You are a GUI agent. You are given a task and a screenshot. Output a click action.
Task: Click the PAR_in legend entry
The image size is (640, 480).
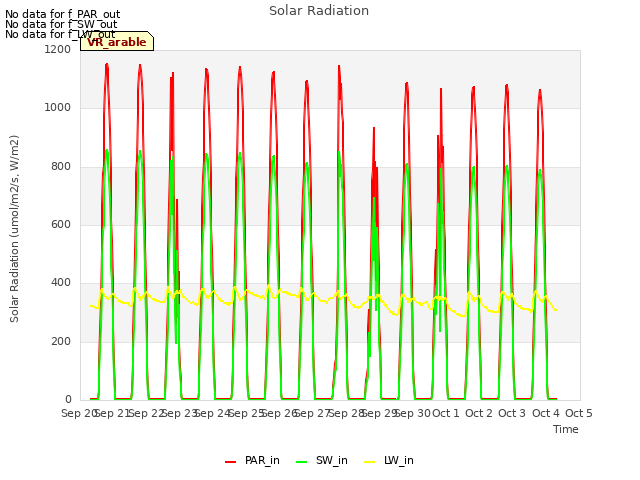click(252, 460)
